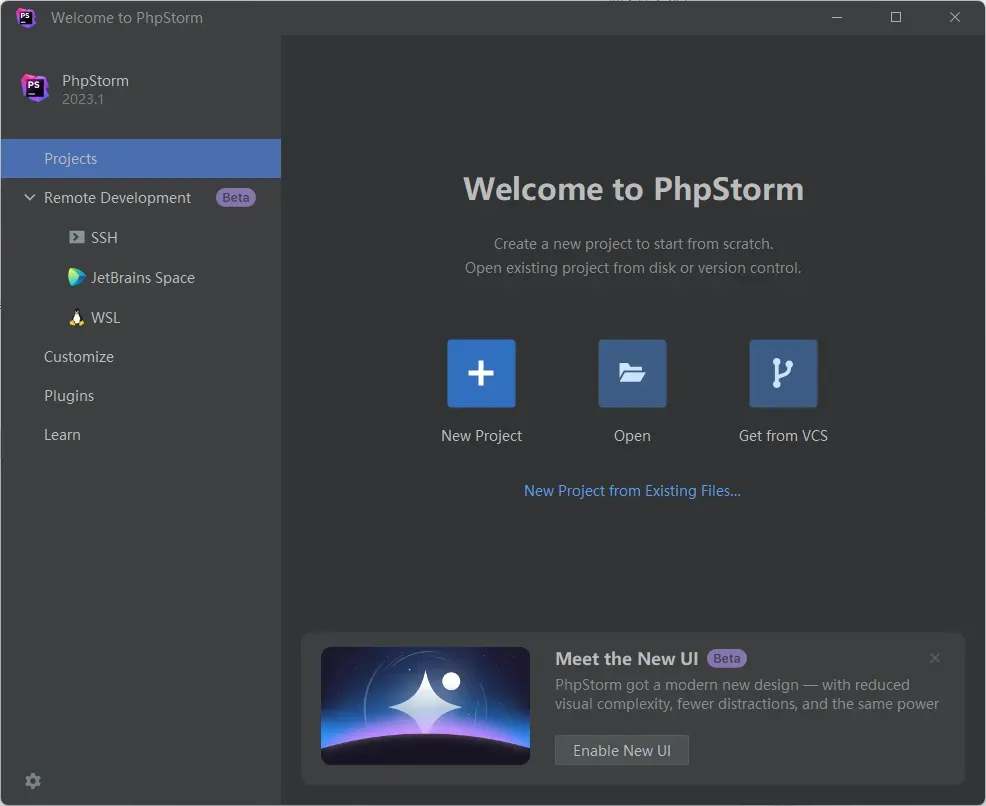Maximize the Welcome to PhpStorm window
This screenshot has height=806, width=986.
(895, 18)
